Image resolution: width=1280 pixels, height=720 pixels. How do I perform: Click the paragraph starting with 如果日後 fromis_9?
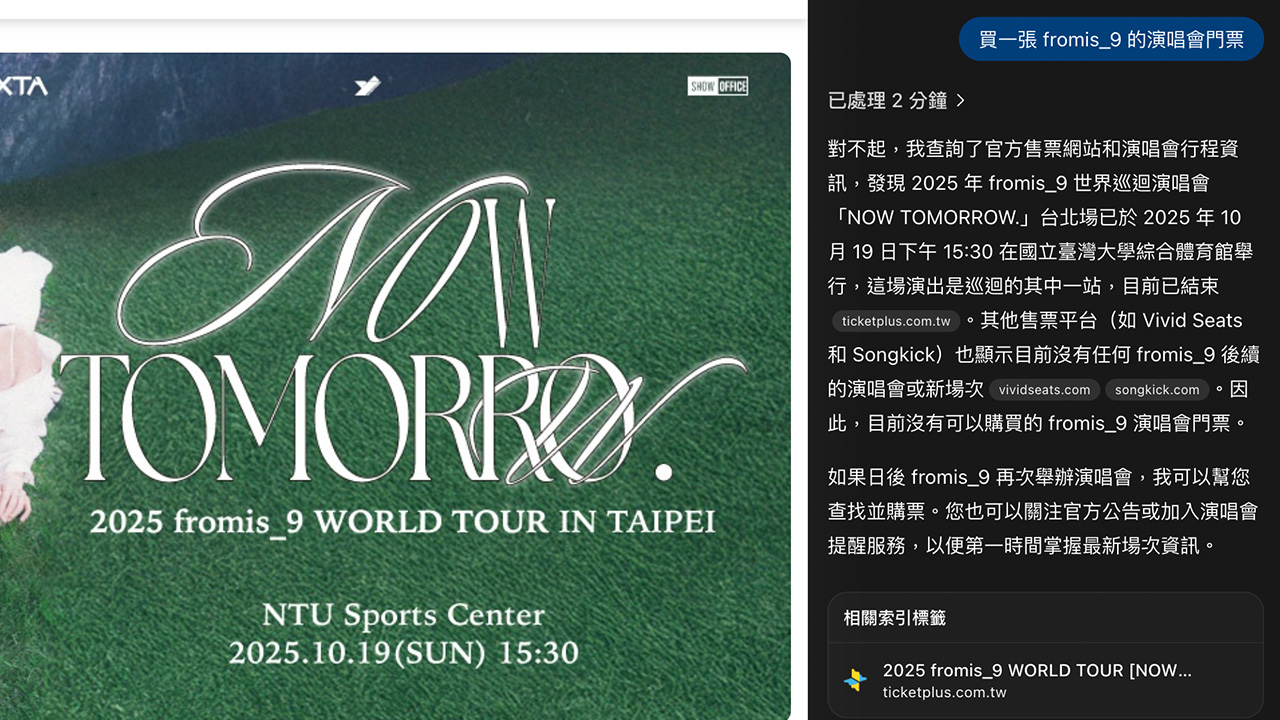[1040, 511]
